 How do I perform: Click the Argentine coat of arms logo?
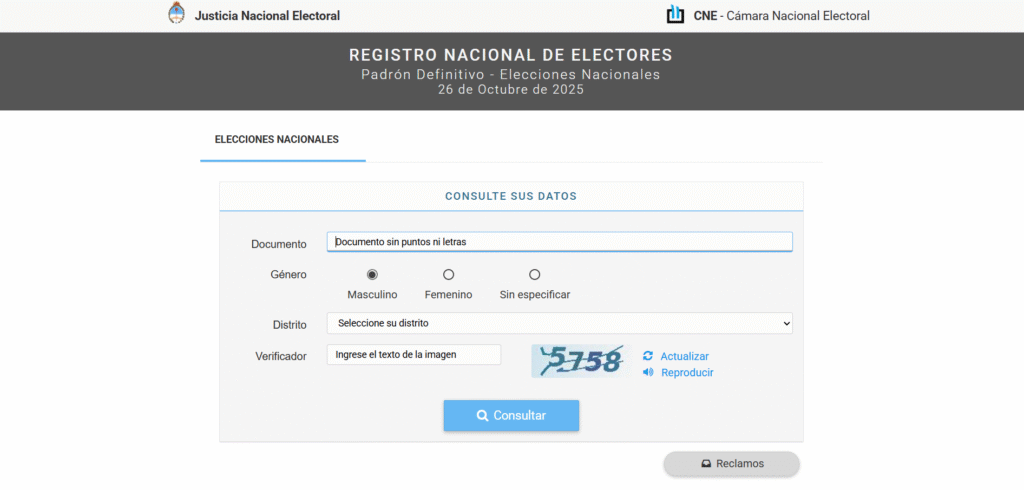[177, 14]
